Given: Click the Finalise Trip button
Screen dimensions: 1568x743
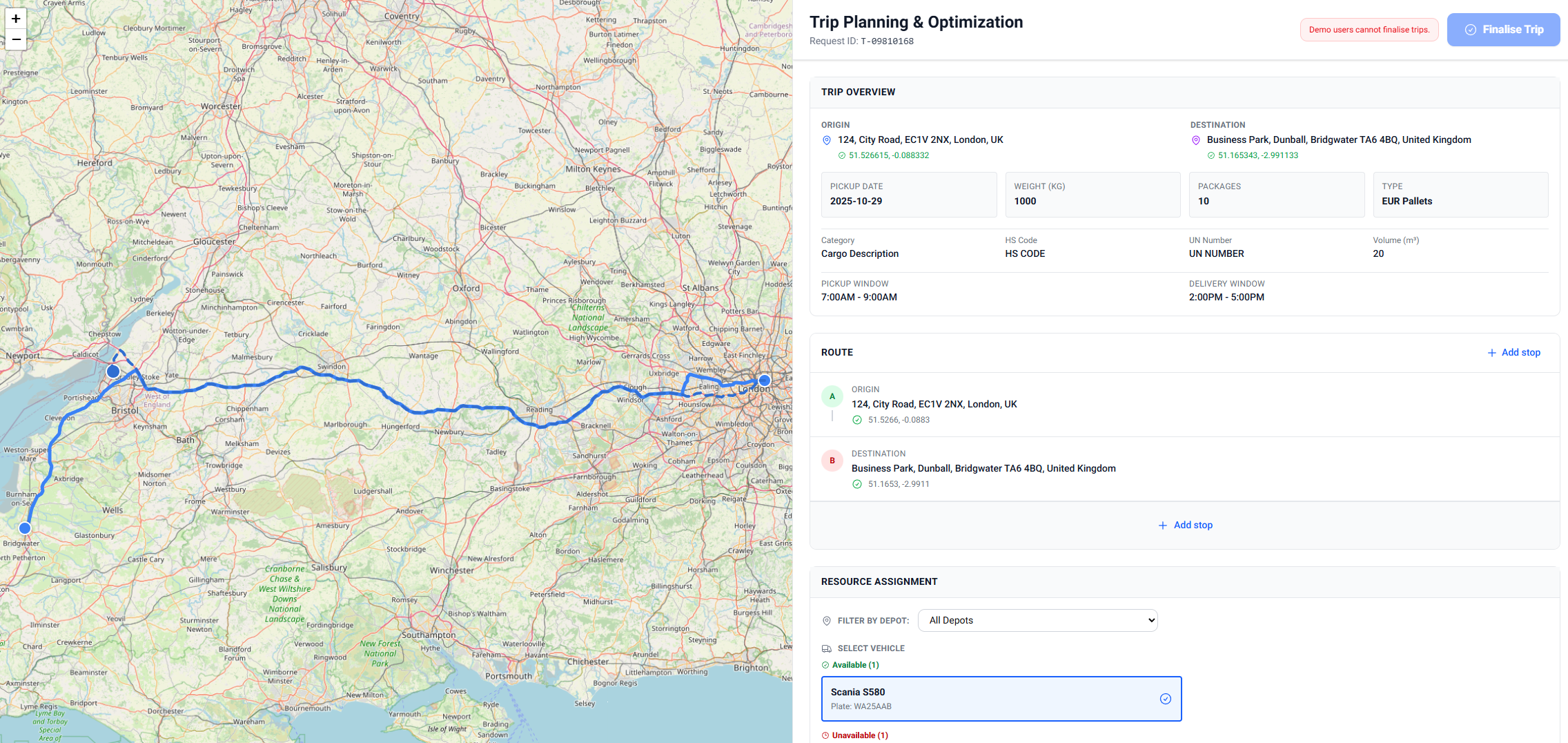Looking at the screenshot, I should click(x=1503, y=29).
